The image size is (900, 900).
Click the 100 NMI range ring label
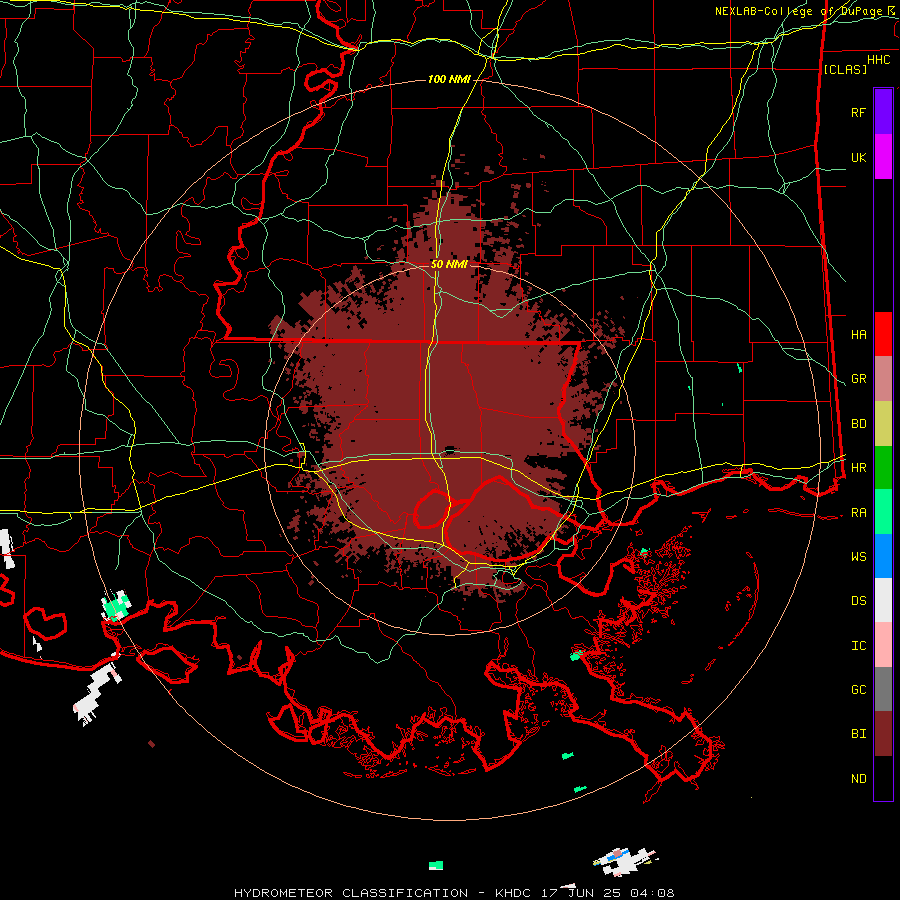pos(449,79)
